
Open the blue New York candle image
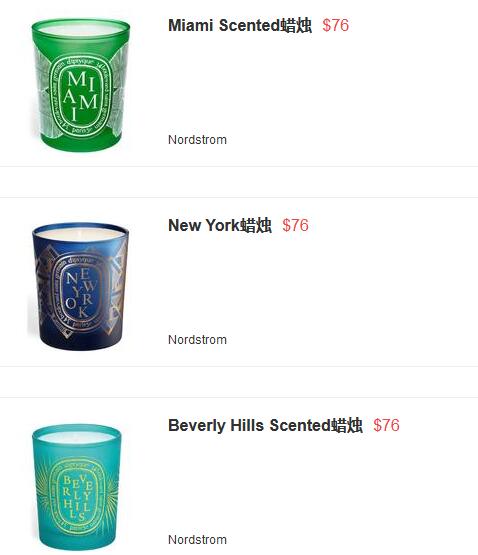click(x=79, y=286)
